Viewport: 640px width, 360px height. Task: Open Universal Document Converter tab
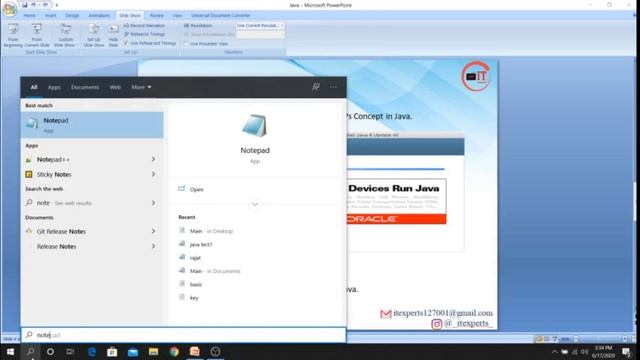[220, 16]
